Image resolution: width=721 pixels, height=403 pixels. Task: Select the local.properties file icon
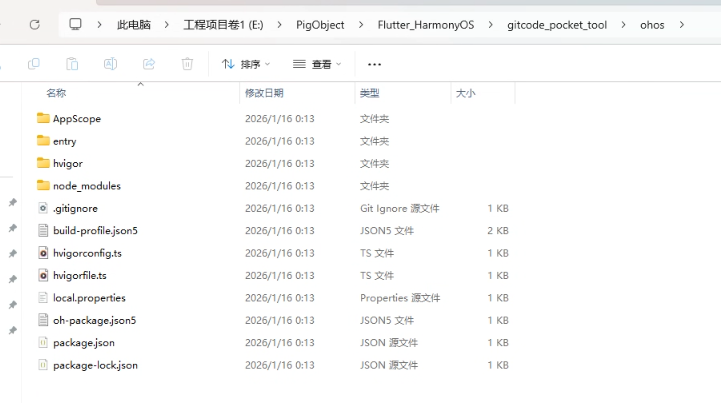[43, 298]
